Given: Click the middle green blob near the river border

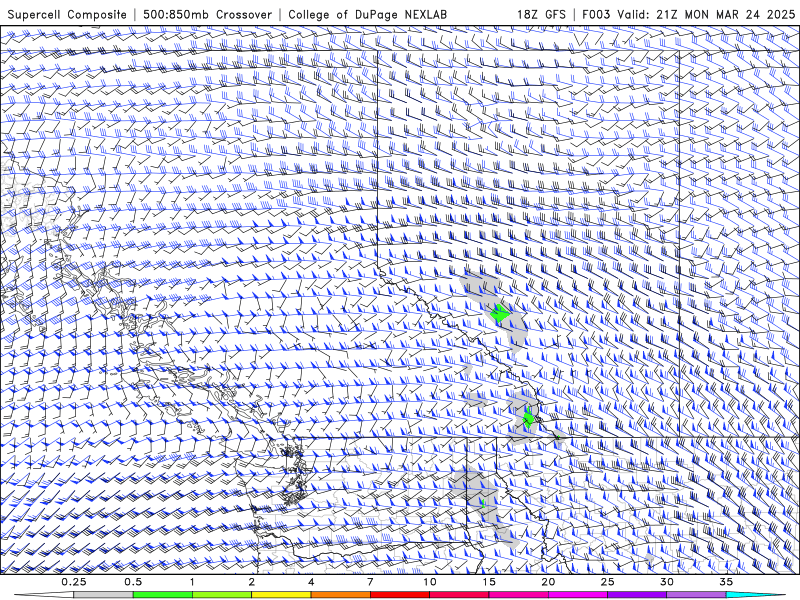Looking at the screenshot, I should (x=529, y=419).
